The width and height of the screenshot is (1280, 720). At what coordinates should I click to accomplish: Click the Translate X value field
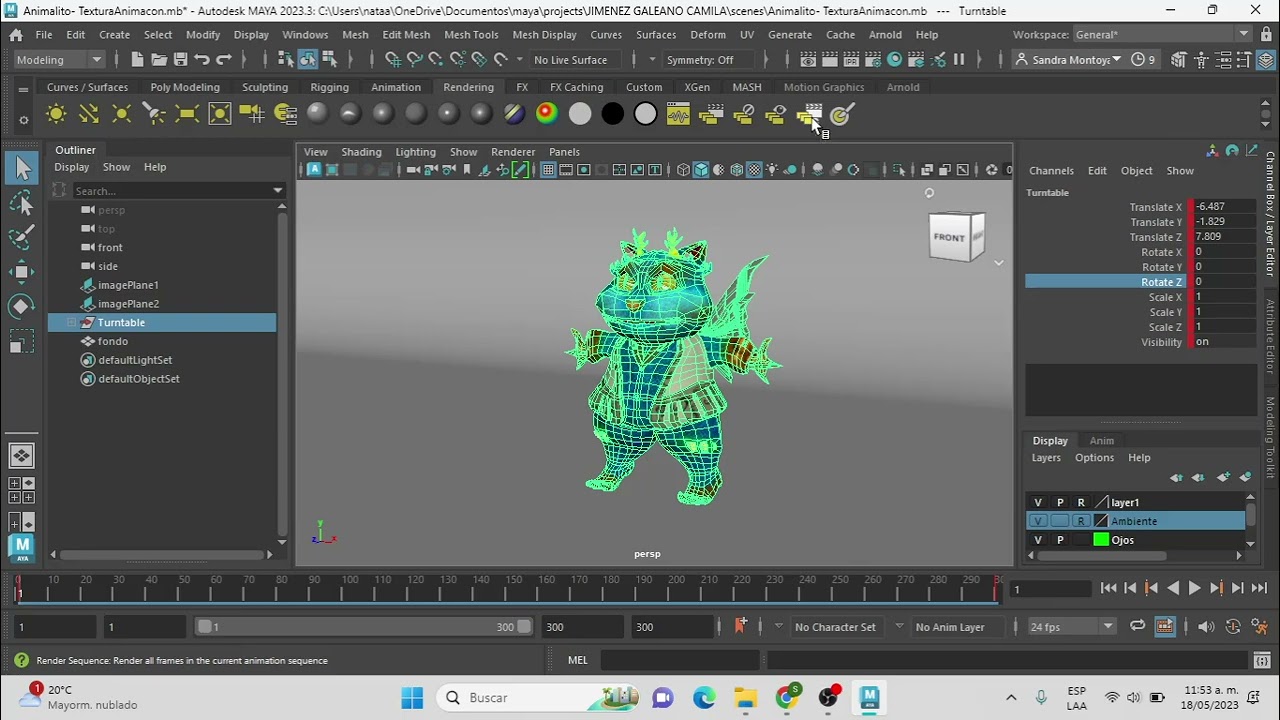(1223, 207)
